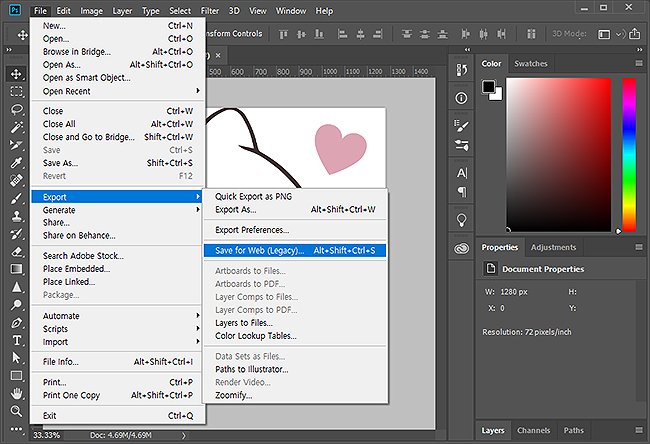Open the Info panel icon
Image resolution: width=650 pixels, height=444 pixels.
coord(461,98)
